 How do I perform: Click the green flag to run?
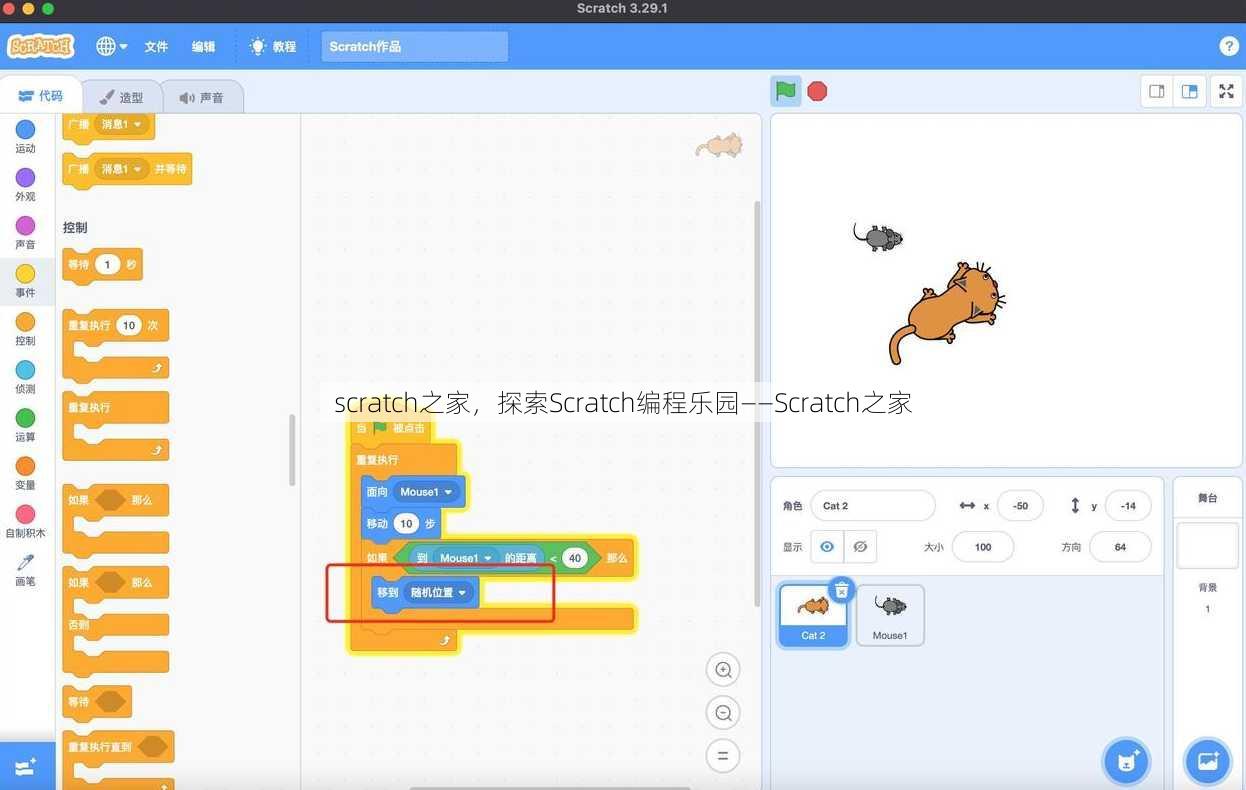(786, 91)
